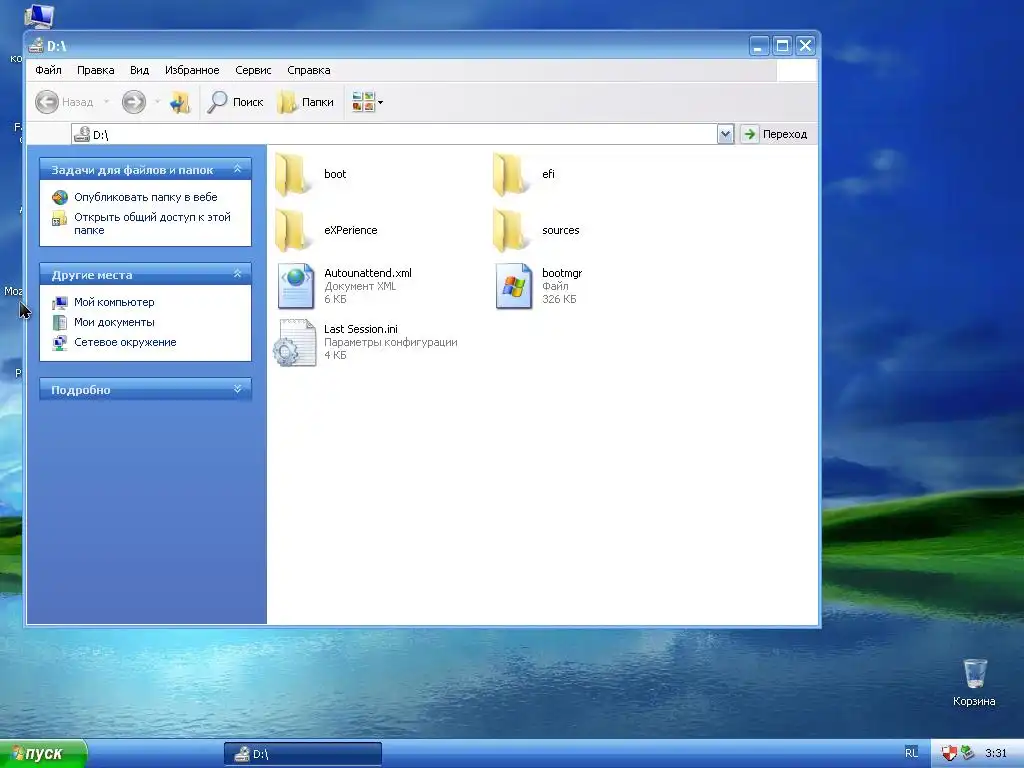The height and width of the screenshot is (768, 1024).
Task: Collapse the Задачи для файлов и папок panel
Action: point(238,169)
